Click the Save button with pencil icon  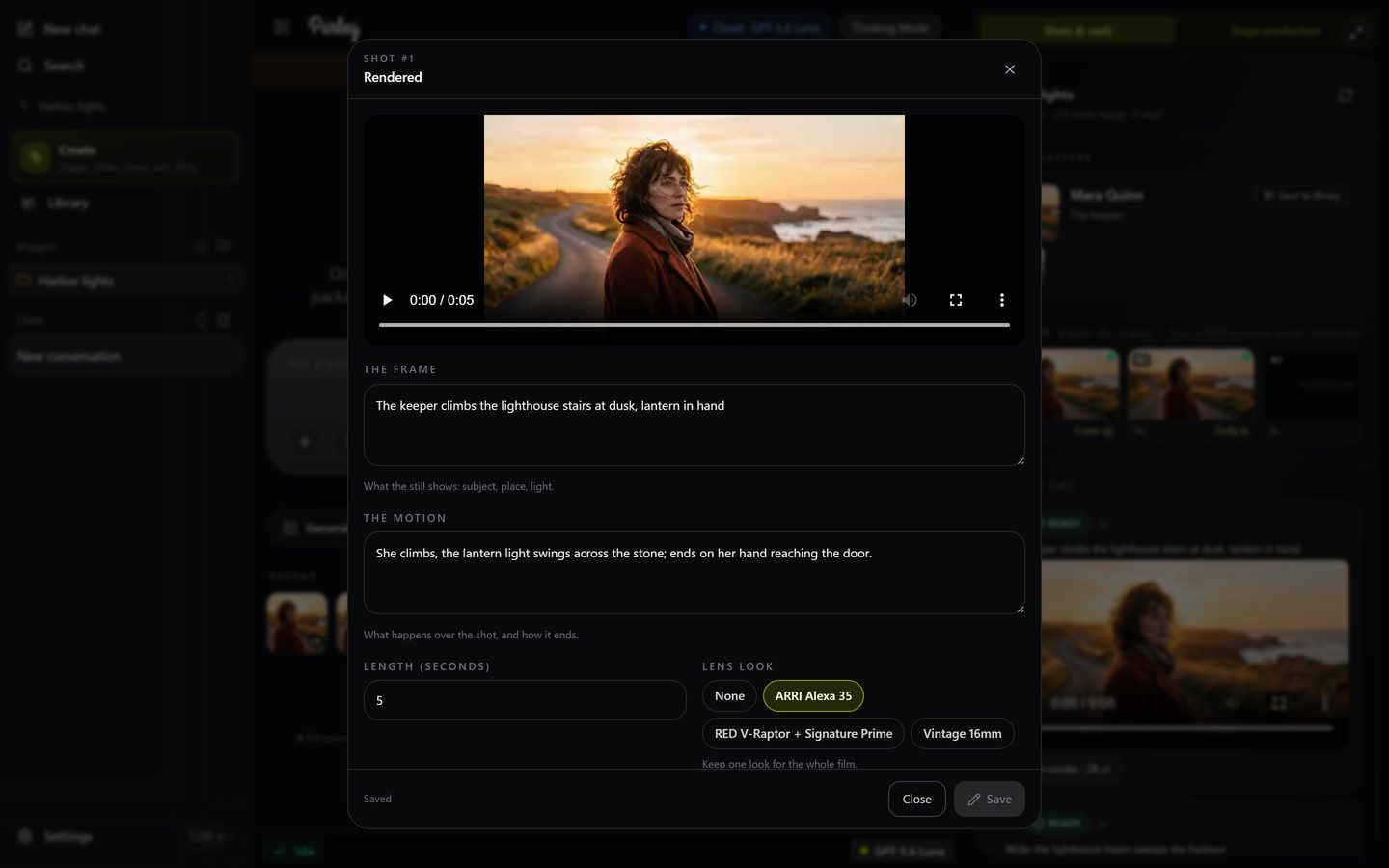point(990,799)
